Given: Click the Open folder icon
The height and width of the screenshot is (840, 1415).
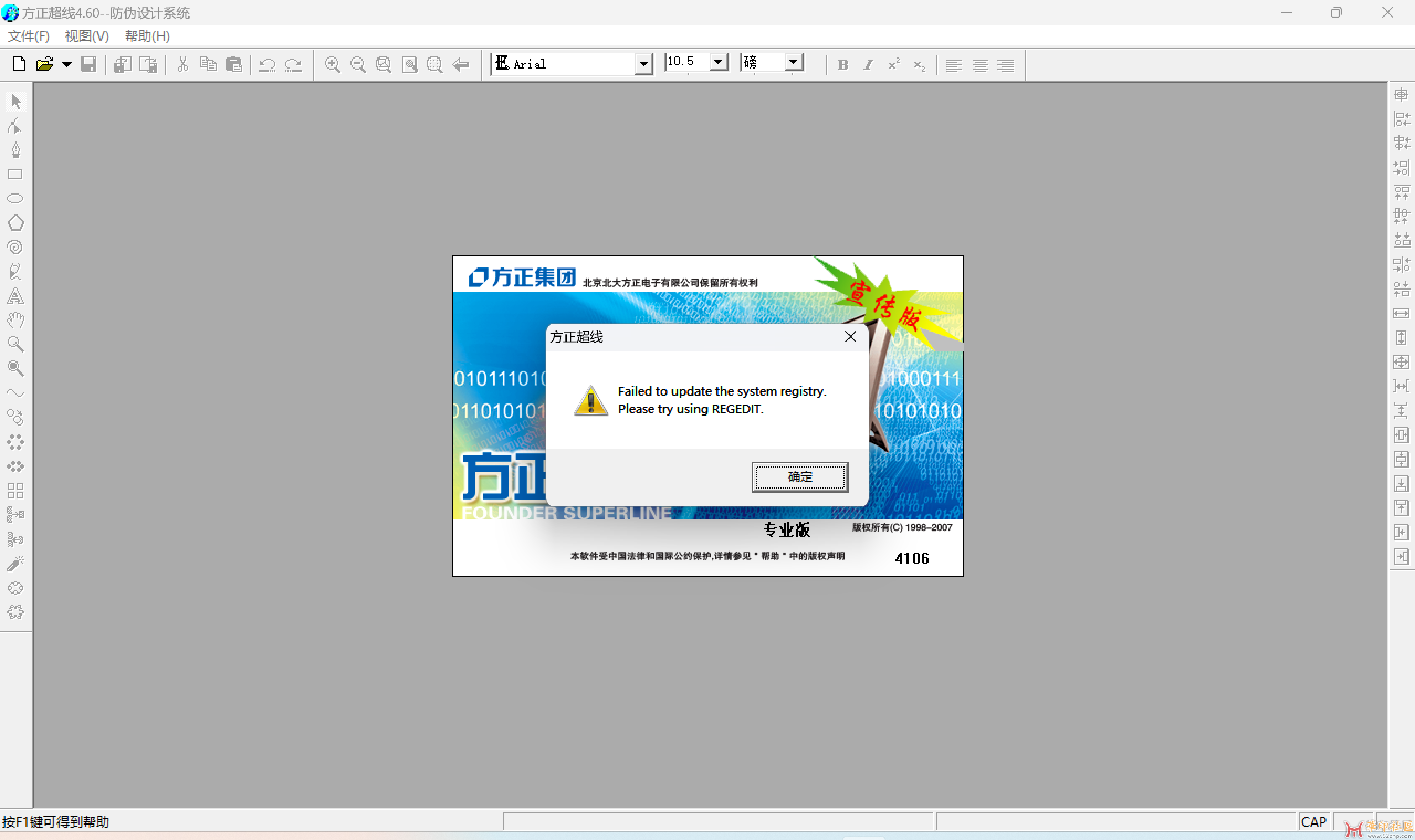Looking at the screenshot, I should (x=45, y=64).
